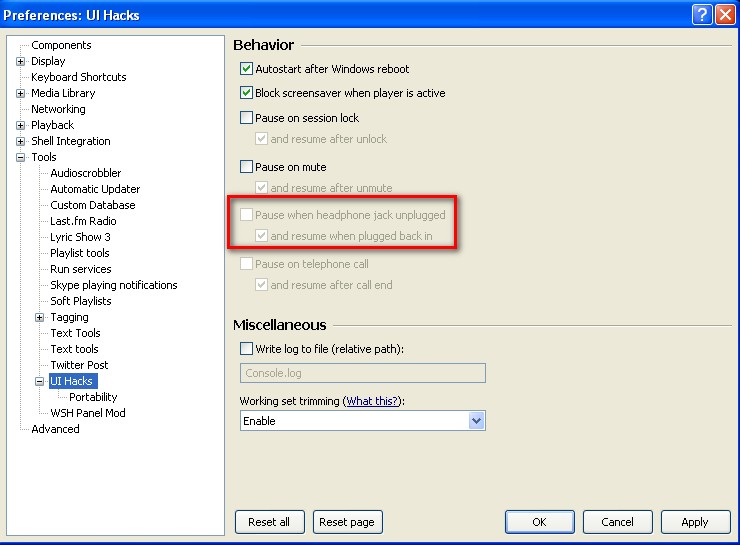
Task: Open Skype playing notifications page
Action: 114,285
